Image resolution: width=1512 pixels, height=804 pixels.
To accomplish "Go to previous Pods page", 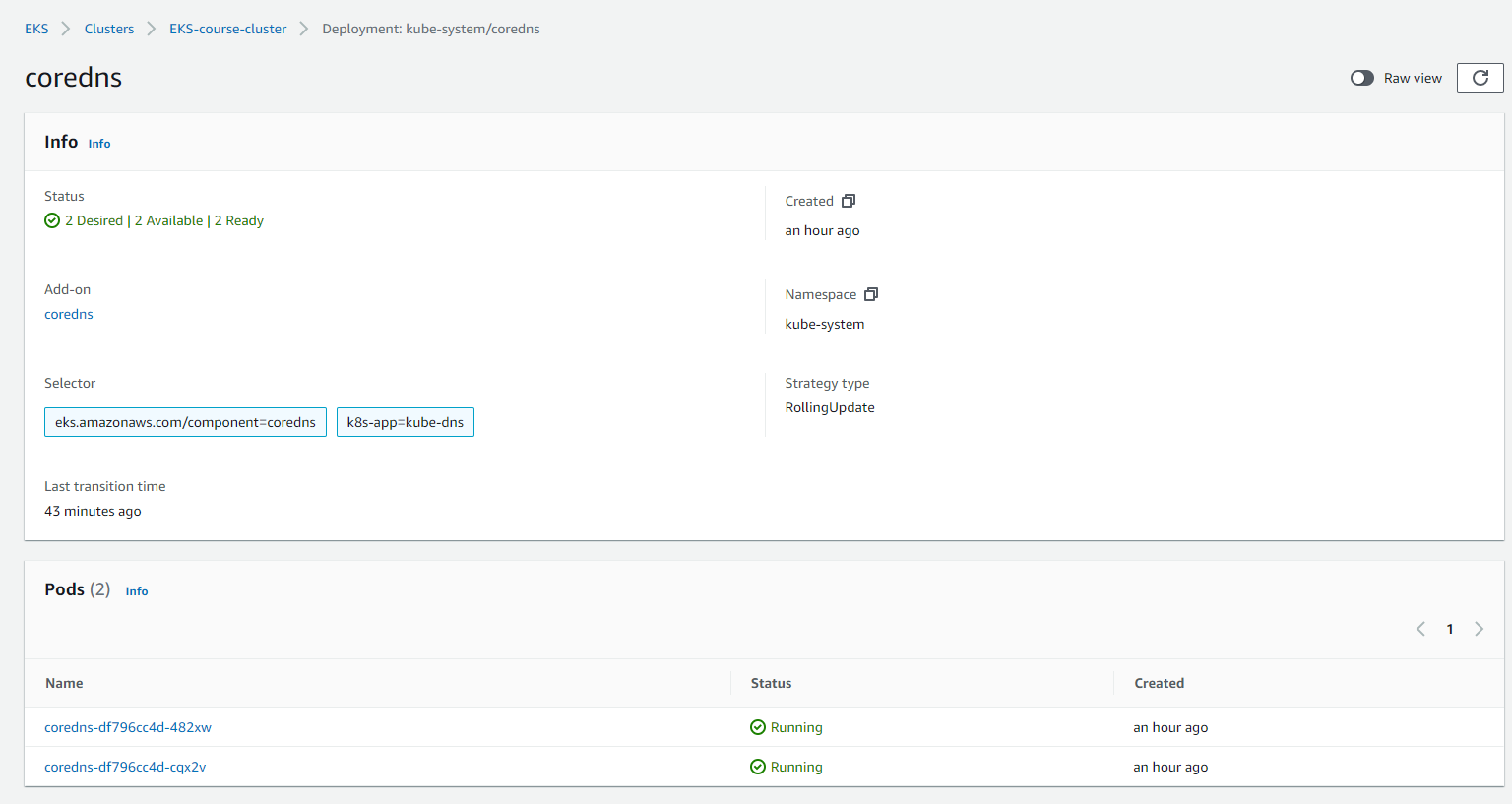I will (1420, 629).
